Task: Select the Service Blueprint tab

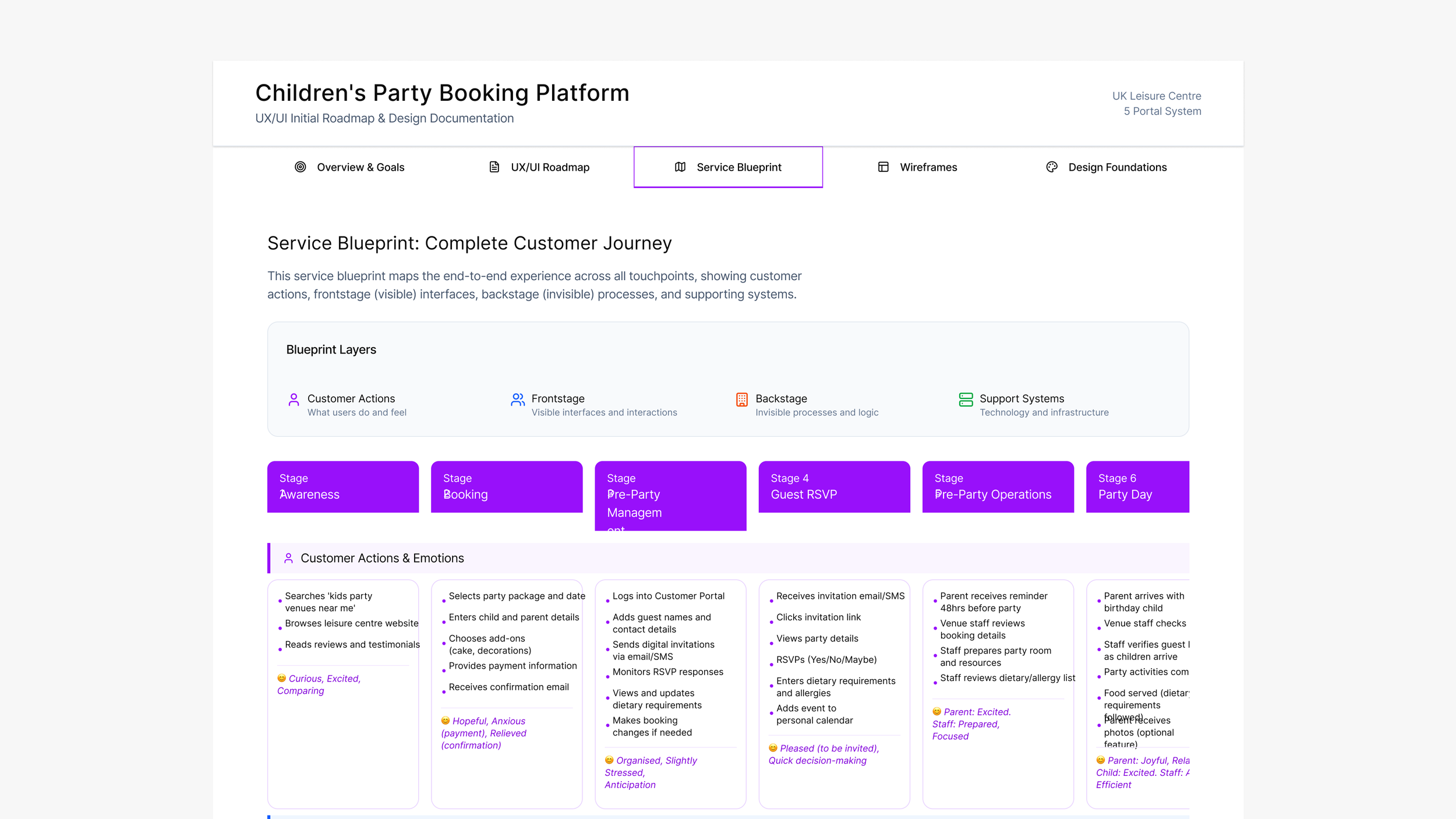Action: tap(728, 167)
